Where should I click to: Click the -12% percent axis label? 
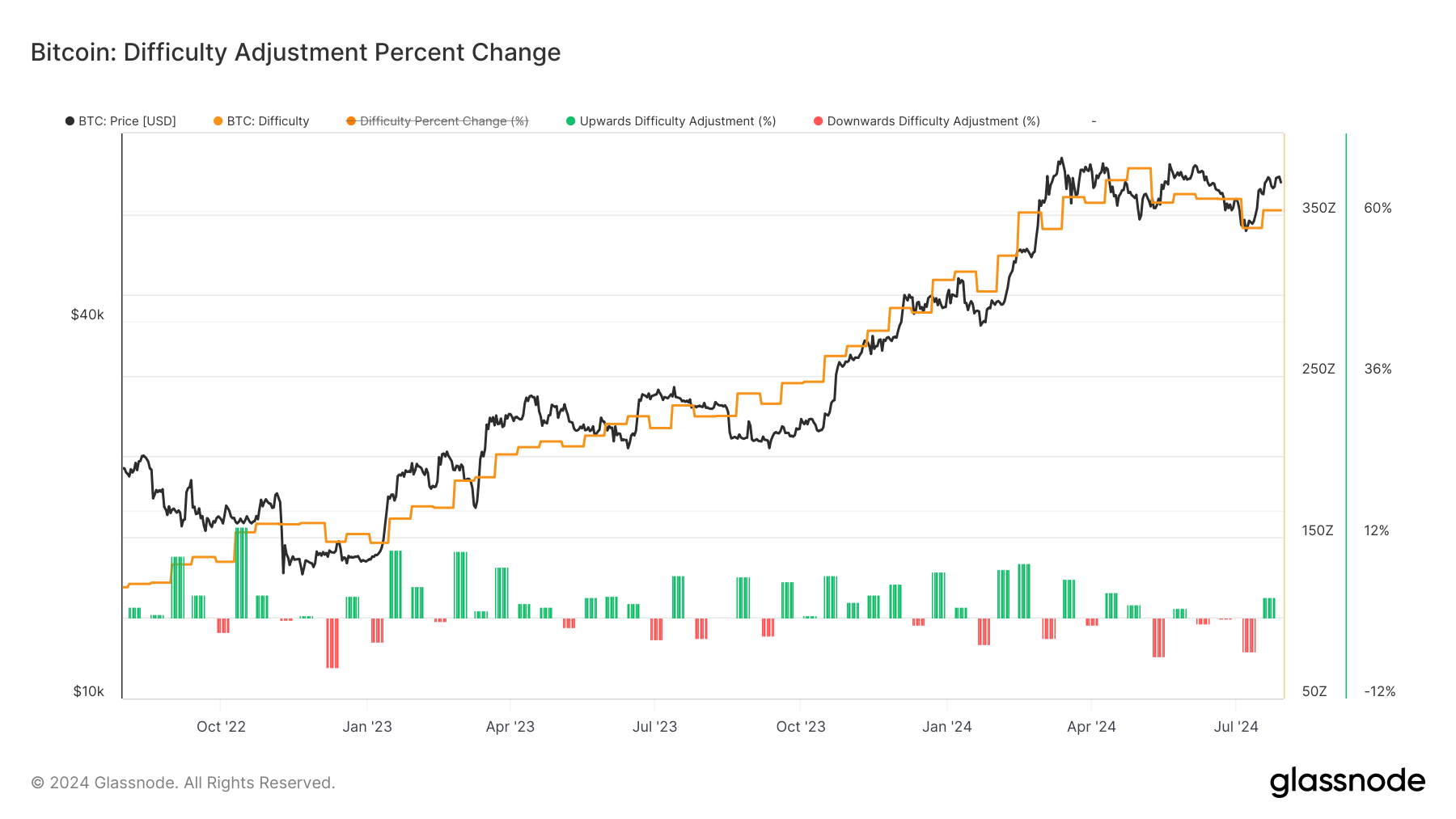pyautogui.click(x=1379, y=691)
